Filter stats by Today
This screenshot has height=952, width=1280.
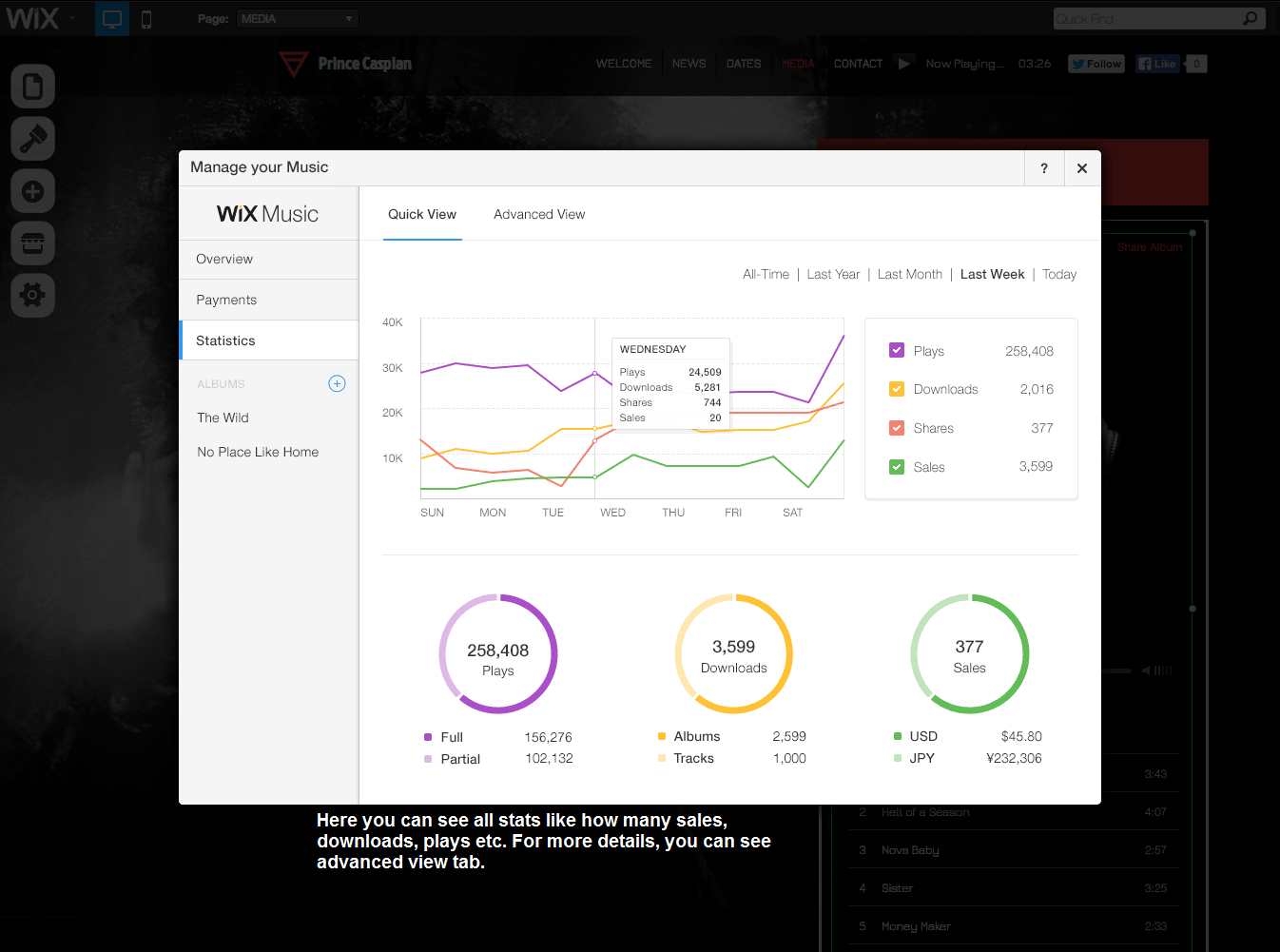[x=1059, y=274]
